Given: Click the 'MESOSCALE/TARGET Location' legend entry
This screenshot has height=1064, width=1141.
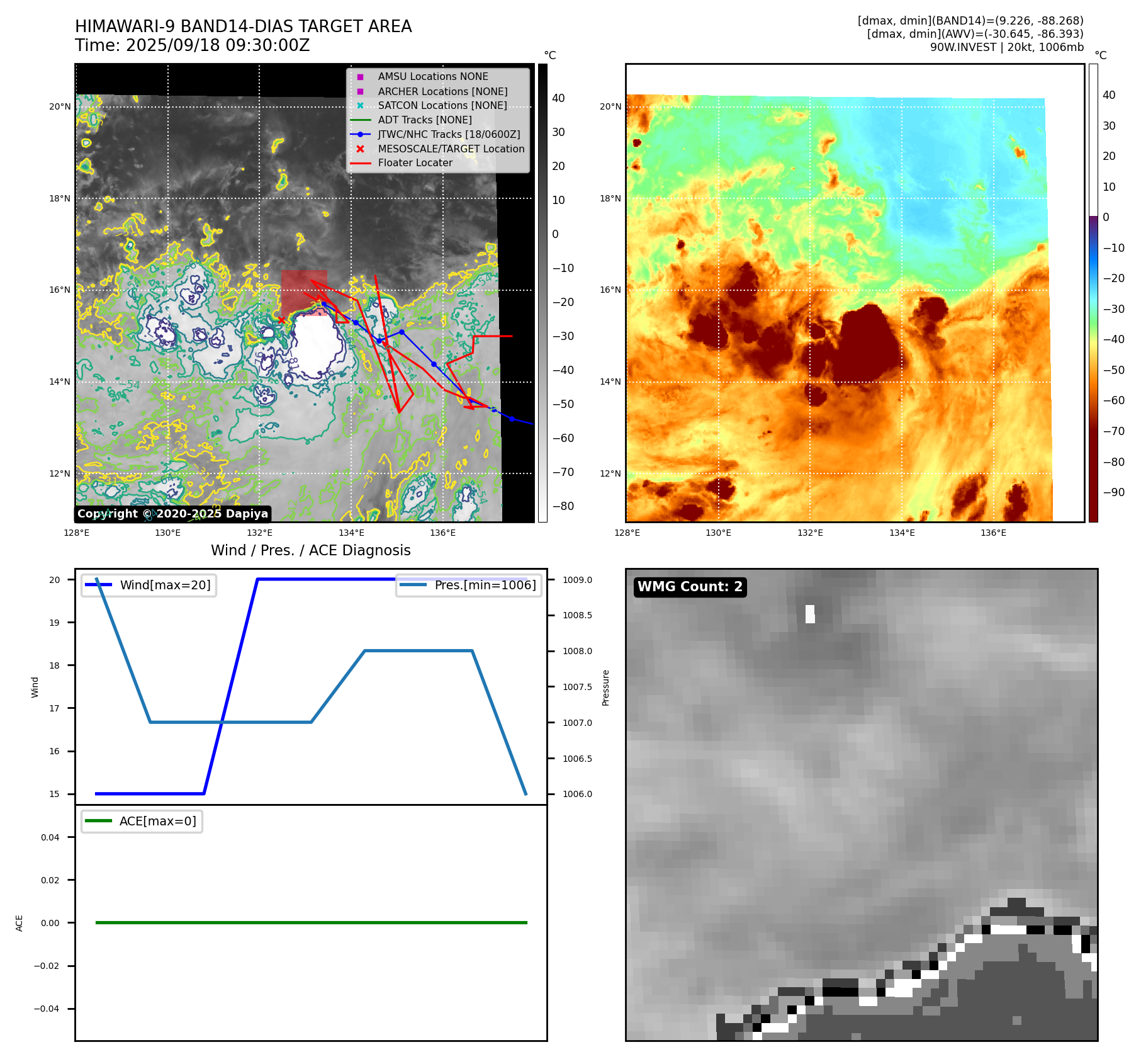Looking at the screenshot, I should [x=451, y=149].
